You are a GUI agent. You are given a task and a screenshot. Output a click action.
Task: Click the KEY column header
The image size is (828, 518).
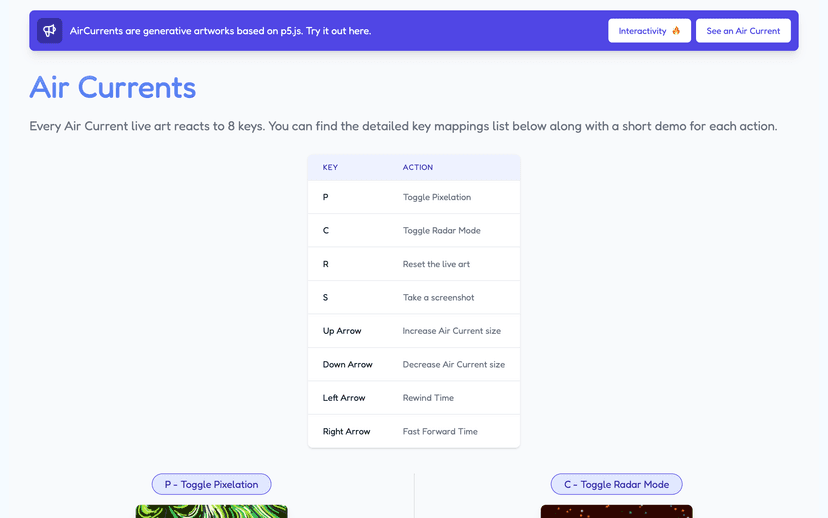pyautogui.click(x=330, y=167)
